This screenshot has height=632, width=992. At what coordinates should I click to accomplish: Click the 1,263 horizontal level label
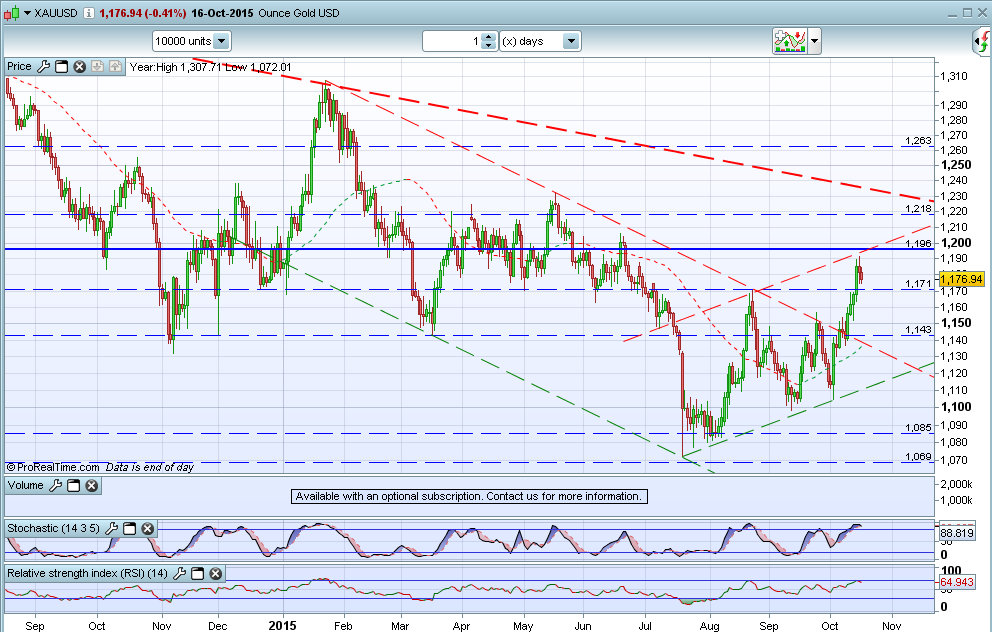pos(918,140)
